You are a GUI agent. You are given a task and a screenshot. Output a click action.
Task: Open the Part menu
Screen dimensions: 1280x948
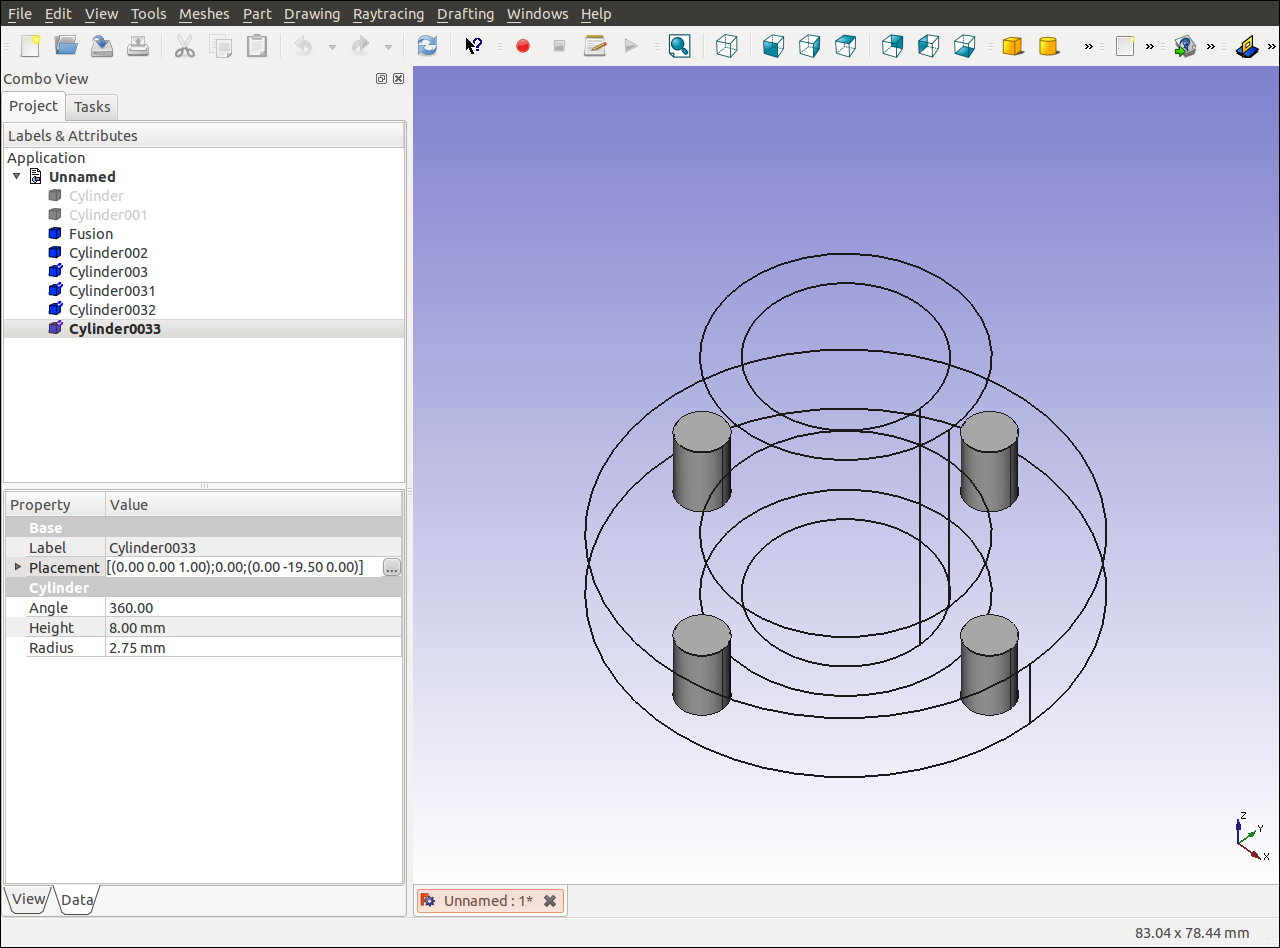[257, 14]
